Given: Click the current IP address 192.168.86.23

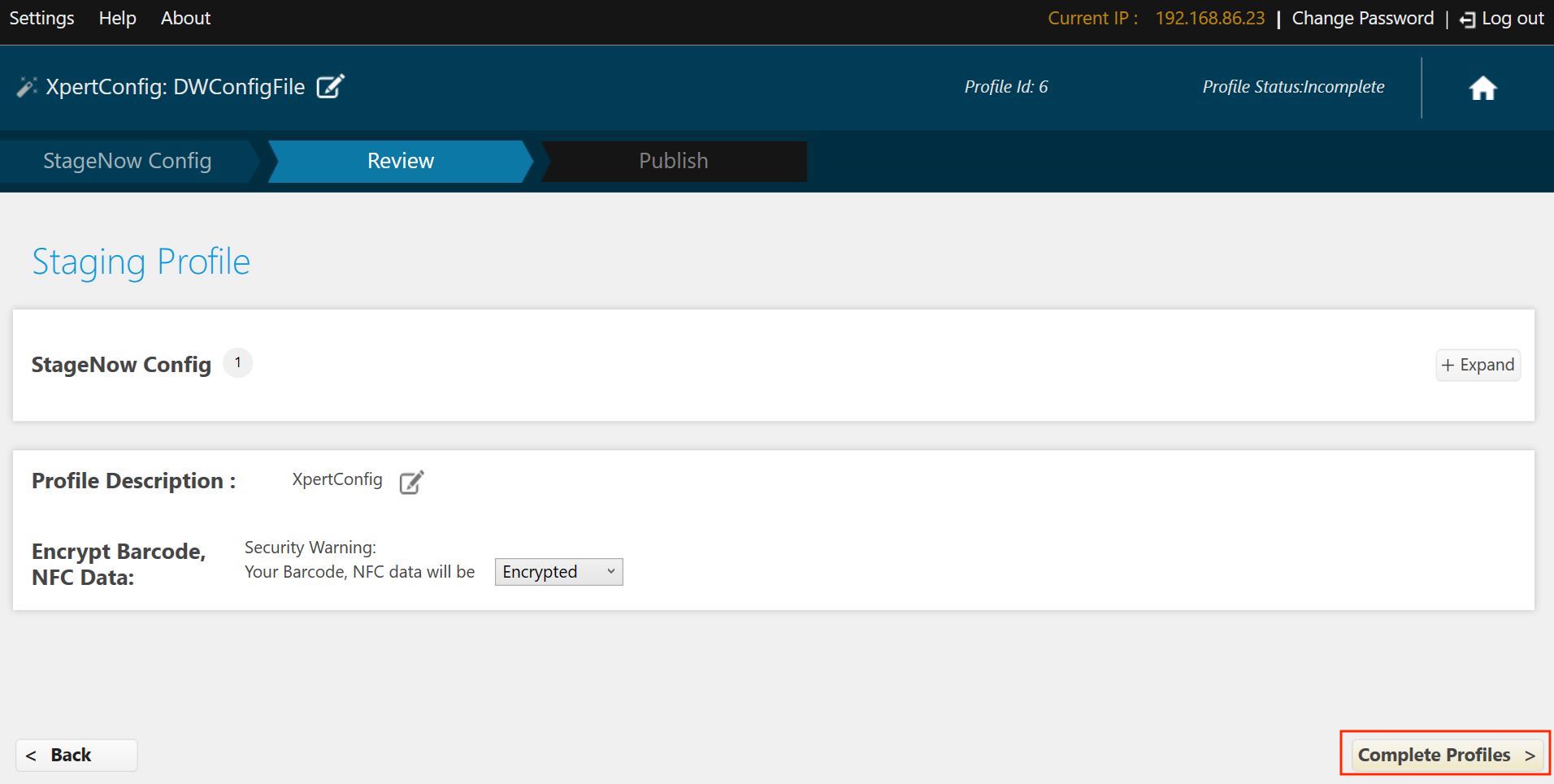Looking at the screenshot, I should coord(1210,18).
